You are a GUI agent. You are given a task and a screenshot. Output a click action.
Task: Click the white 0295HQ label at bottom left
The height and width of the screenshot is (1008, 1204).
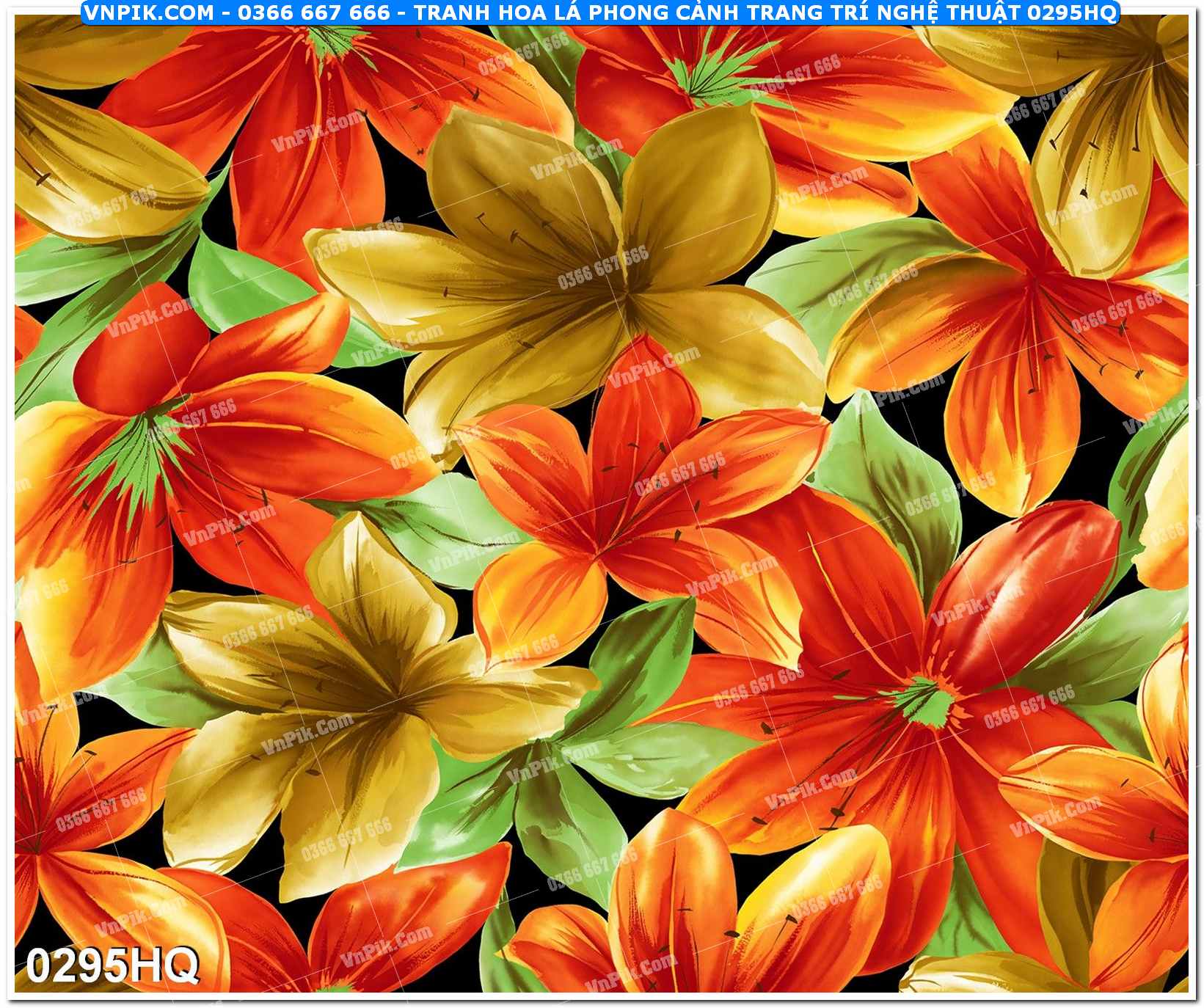(x=112, y=964)
